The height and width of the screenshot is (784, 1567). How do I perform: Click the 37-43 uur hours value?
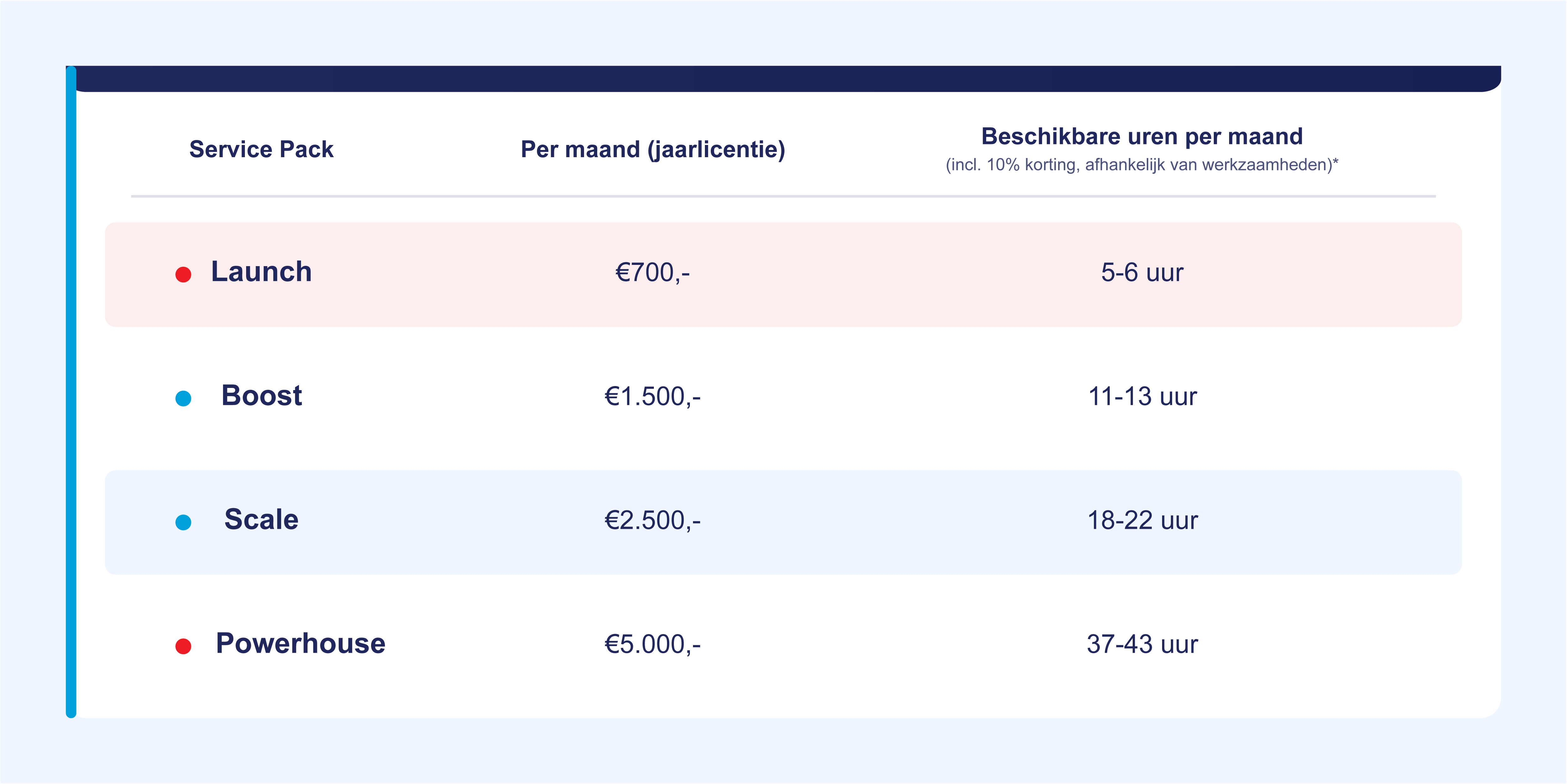(1142, 645)
